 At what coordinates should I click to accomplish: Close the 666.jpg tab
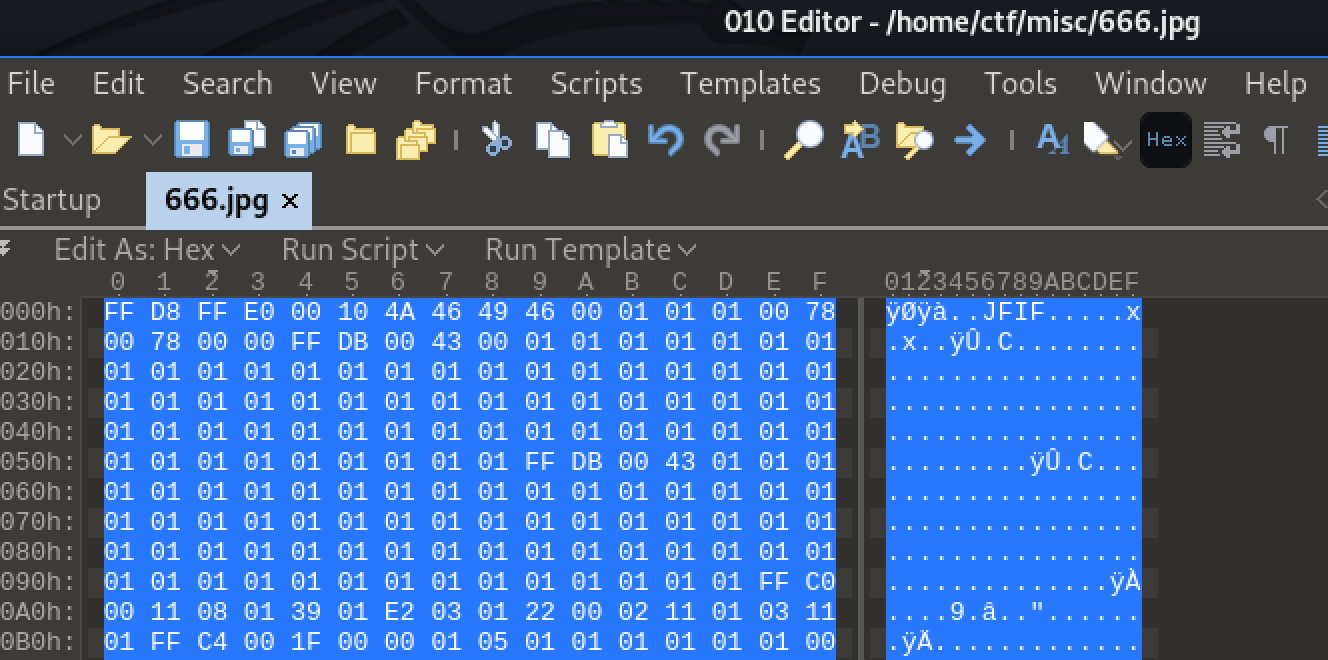[290, 201]
